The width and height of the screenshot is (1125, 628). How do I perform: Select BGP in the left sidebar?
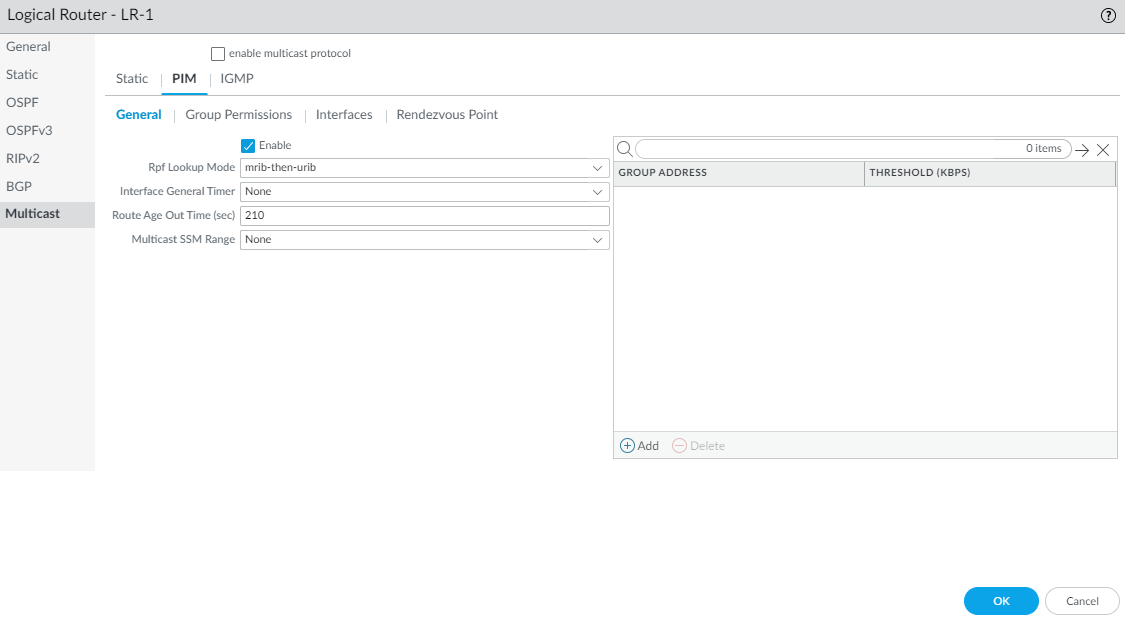20,186
